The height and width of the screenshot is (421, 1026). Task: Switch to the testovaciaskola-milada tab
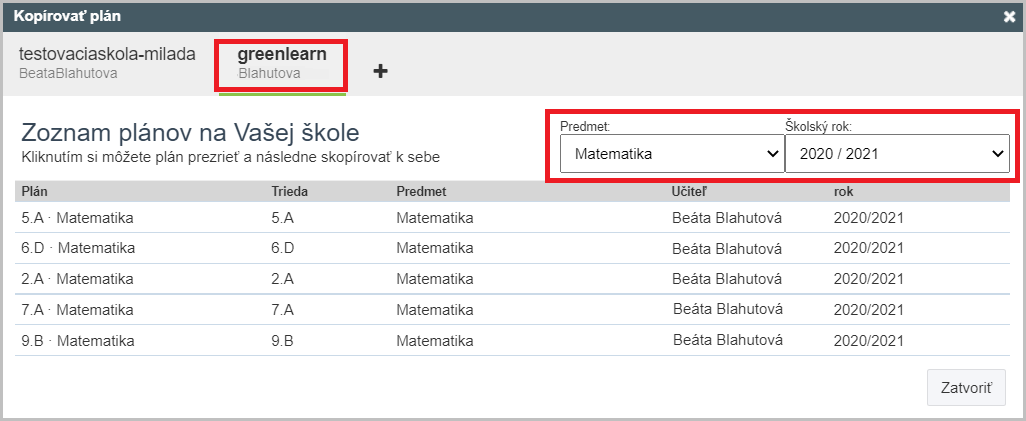(107, 62)
